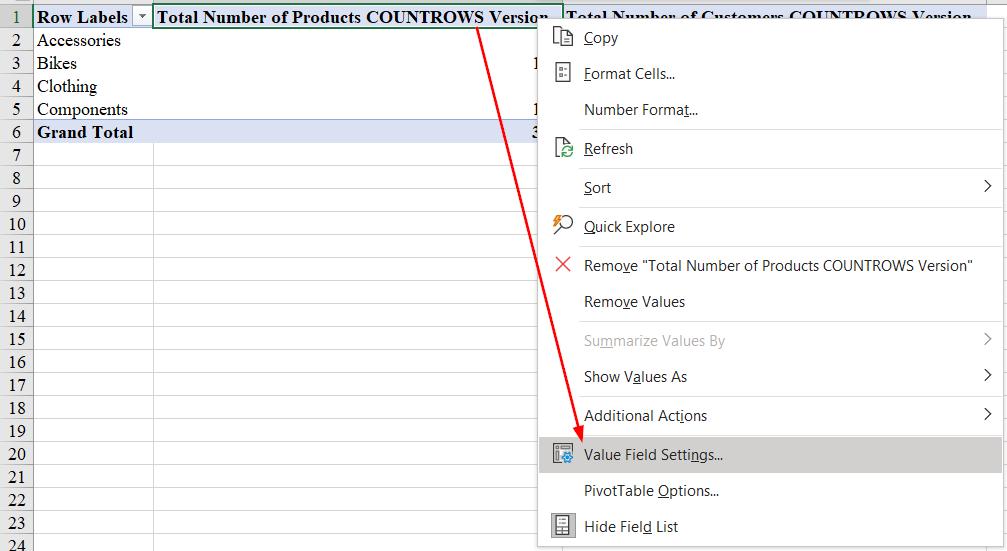Click the Quick Explore magnifier icon
The image size is (1007, 551).
pos(563,226)
